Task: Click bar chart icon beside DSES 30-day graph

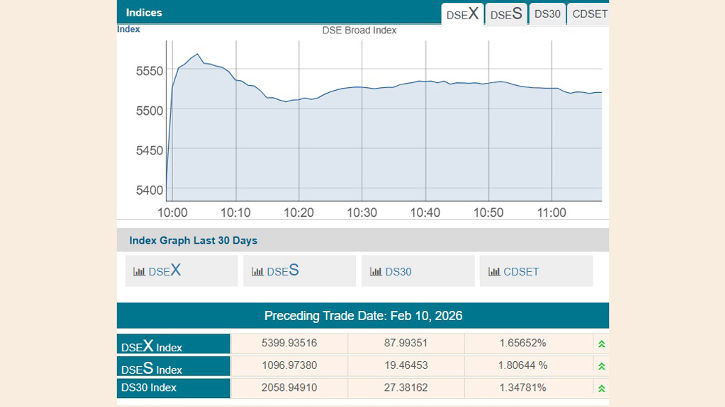Action: click(258, 271)
